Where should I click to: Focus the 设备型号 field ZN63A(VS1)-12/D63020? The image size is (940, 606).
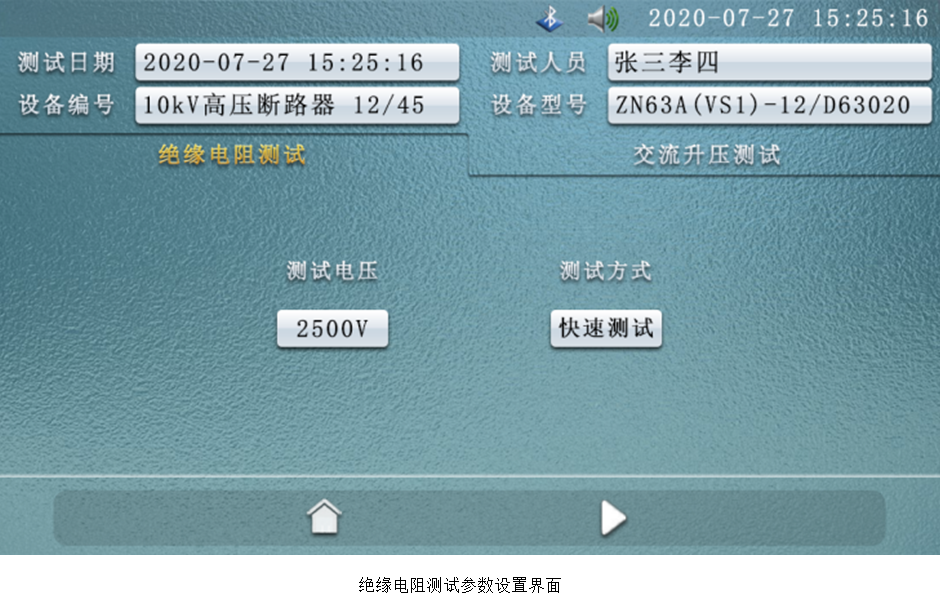[x=768, y=105]
